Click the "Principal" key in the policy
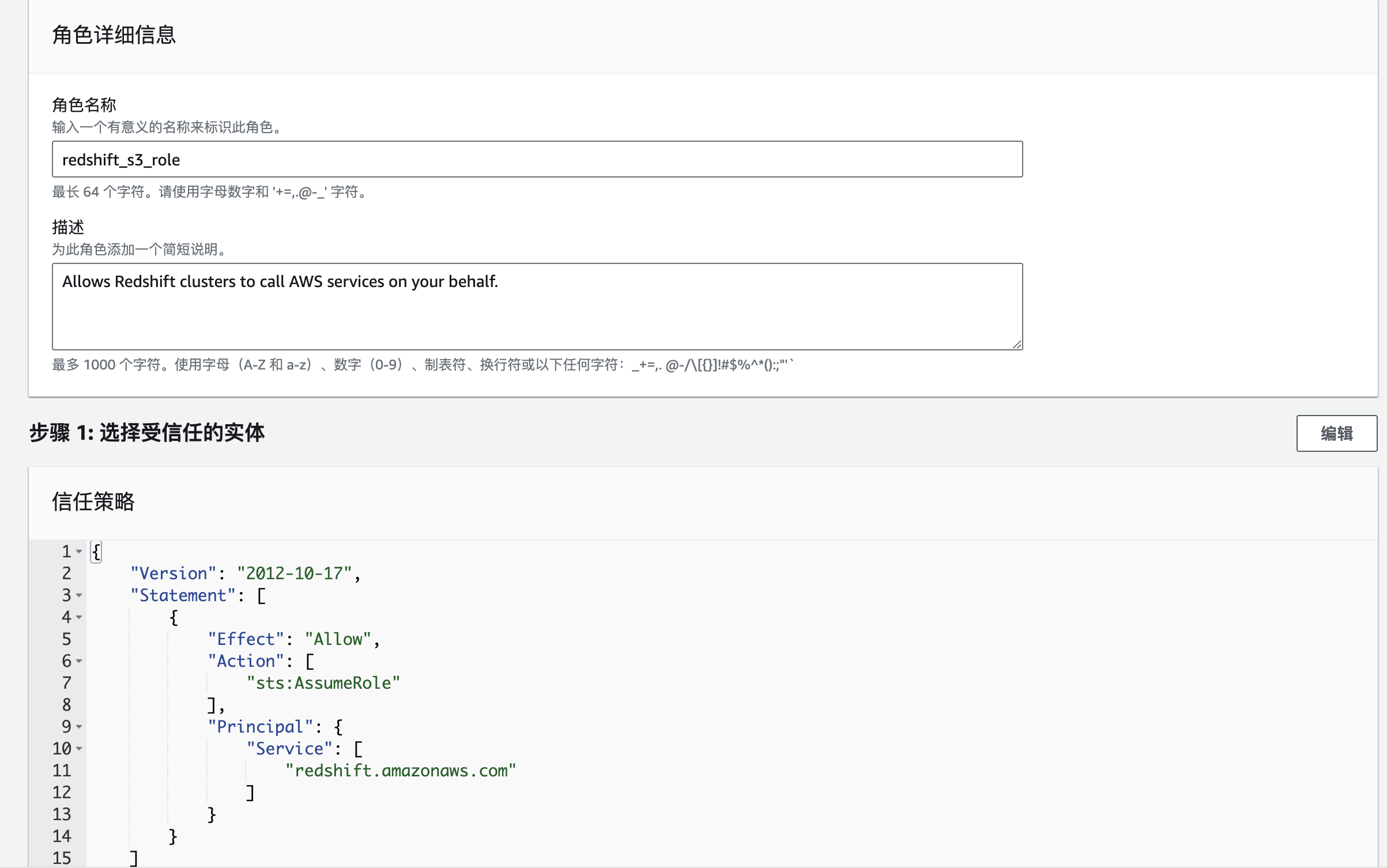The width and height of the screenshot is (1387, 868). 261,727
